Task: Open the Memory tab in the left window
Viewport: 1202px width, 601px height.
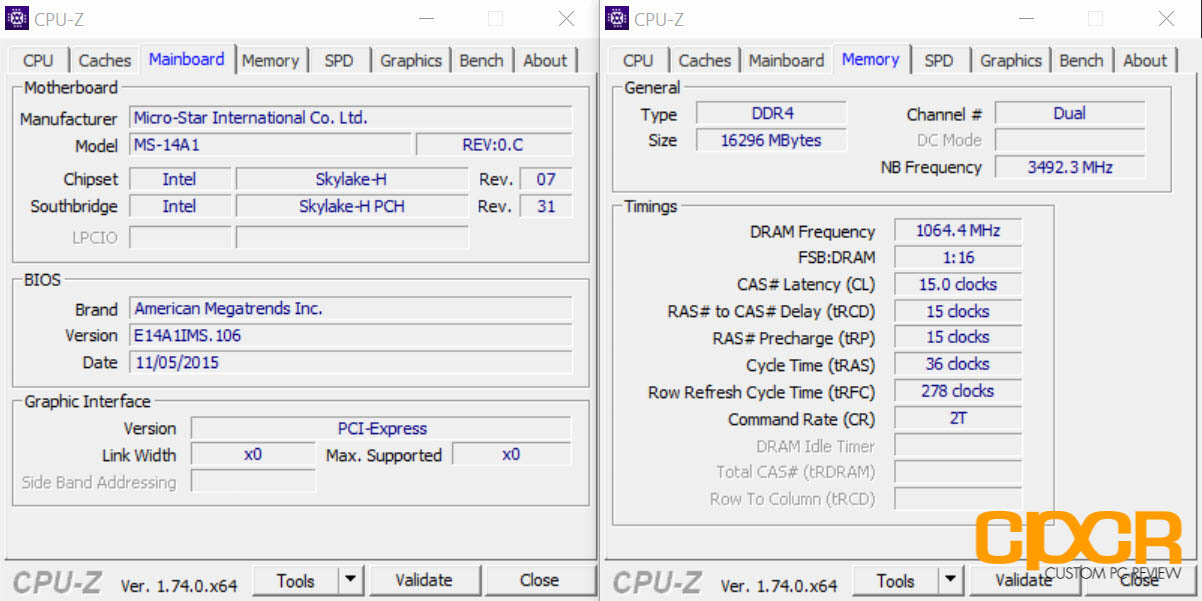Action: click(270, 60)
